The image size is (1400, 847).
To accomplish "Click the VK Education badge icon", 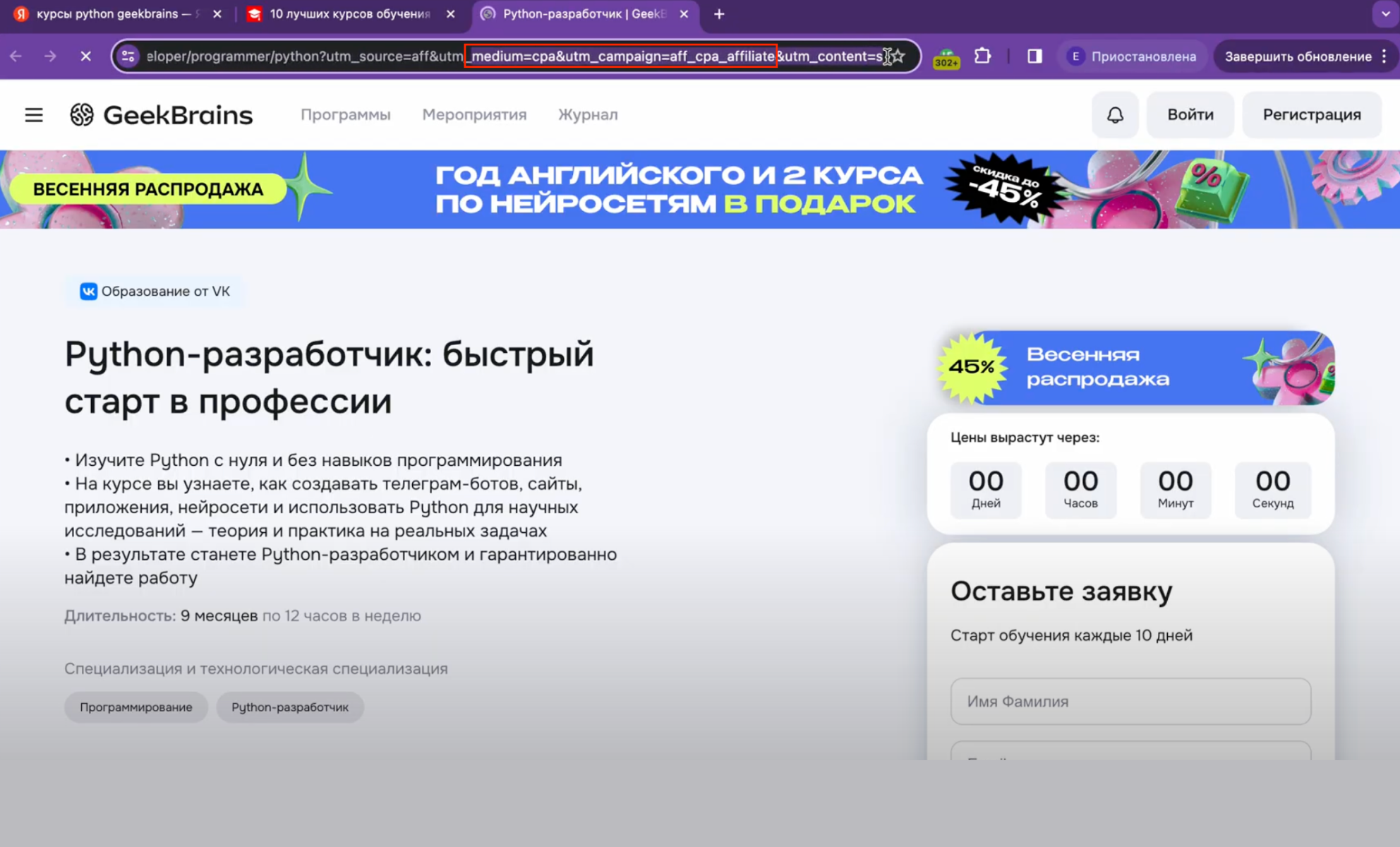I will (87, 291).
